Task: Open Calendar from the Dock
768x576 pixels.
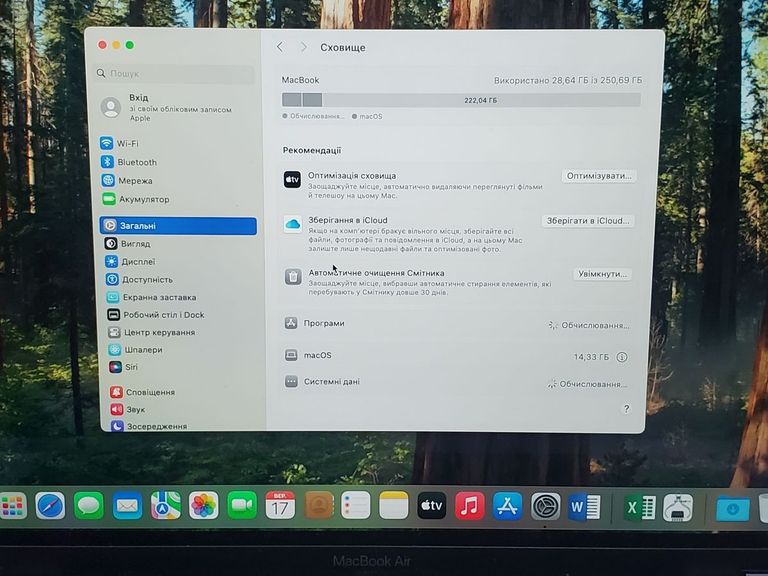Action: pyautogui.click(x=280, y=505)
